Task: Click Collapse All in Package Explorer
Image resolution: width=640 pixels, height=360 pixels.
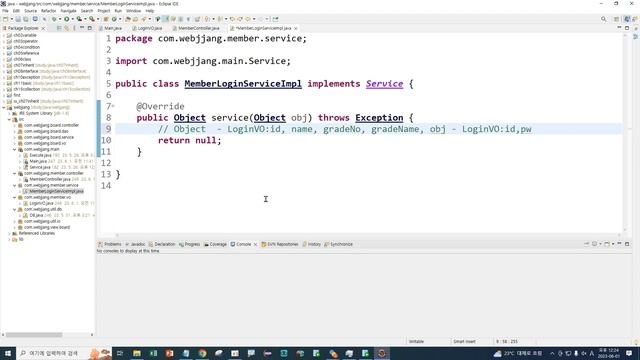Action: [59, 28]
